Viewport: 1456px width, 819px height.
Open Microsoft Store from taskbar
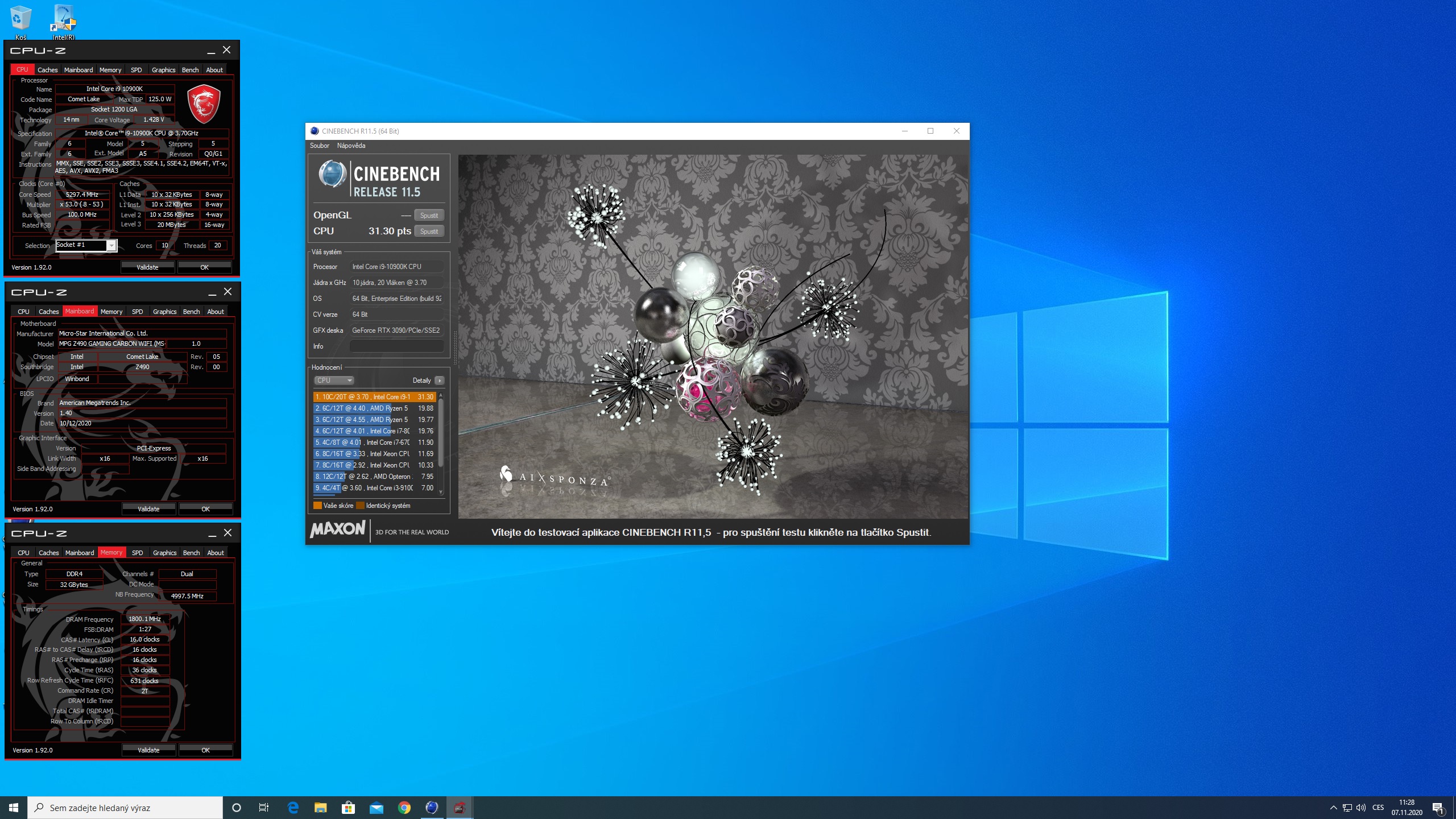(348, 807)
